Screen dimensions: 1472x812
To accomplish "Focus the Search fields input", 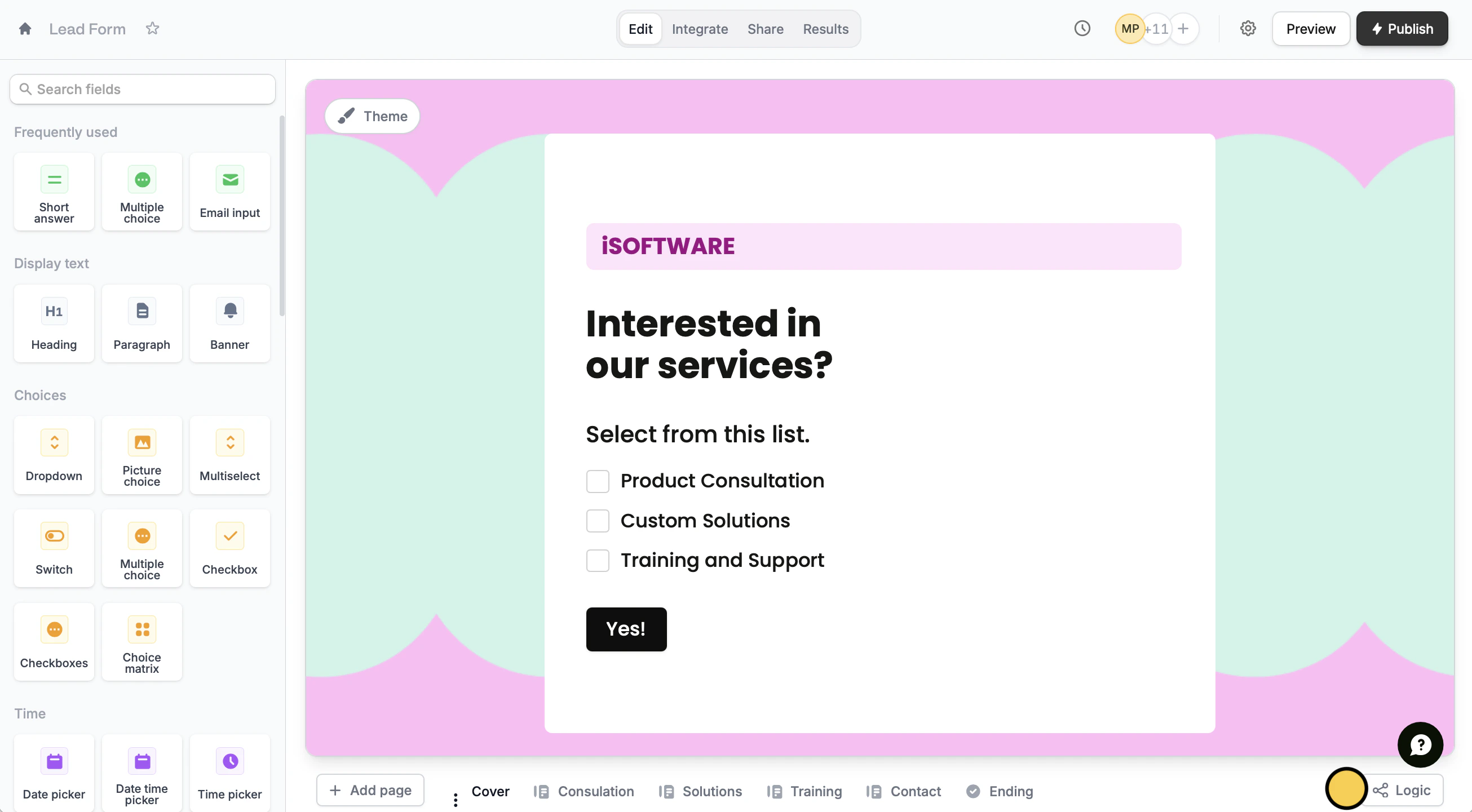I will pos(143,89).
